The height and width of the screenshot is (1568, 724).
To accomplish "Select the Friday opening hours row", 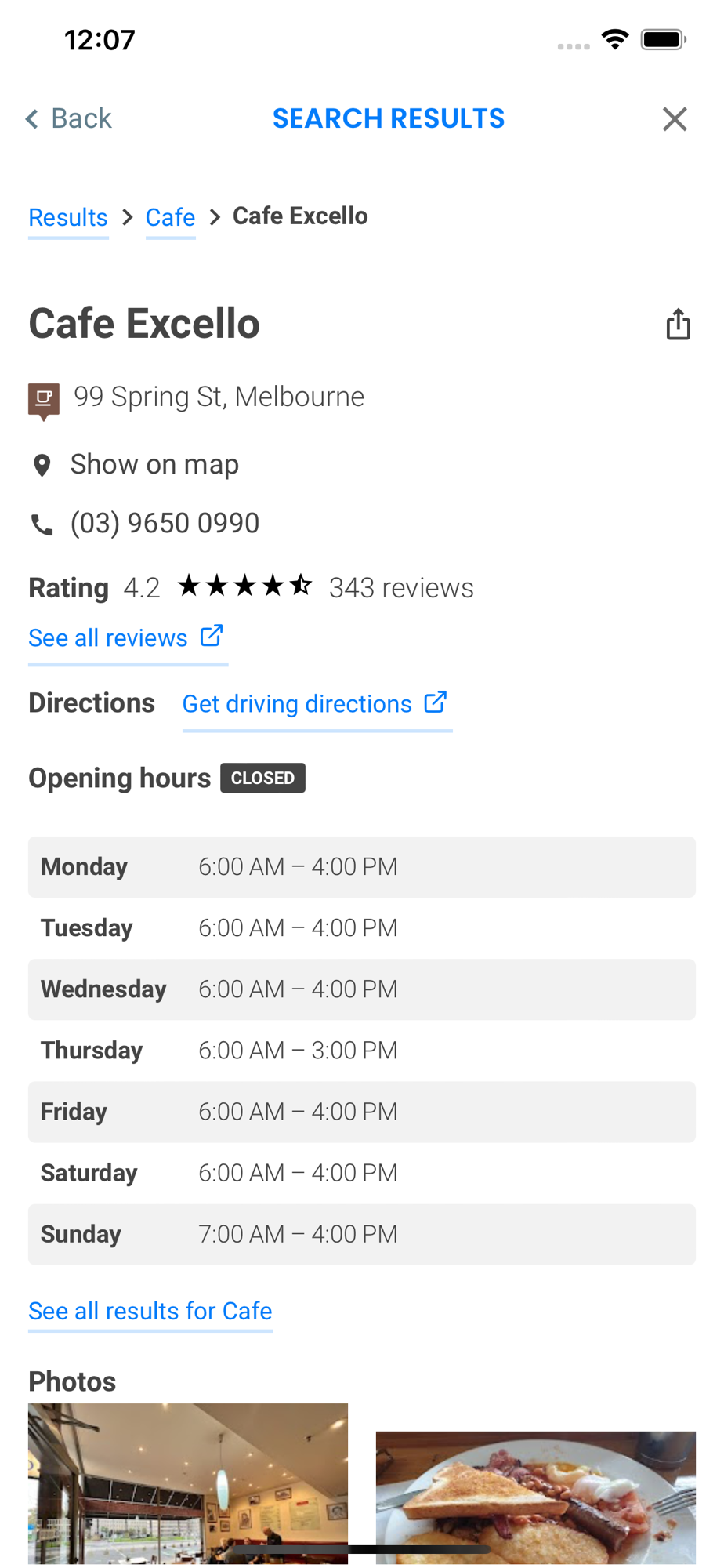I will (x=362, y=1112).
